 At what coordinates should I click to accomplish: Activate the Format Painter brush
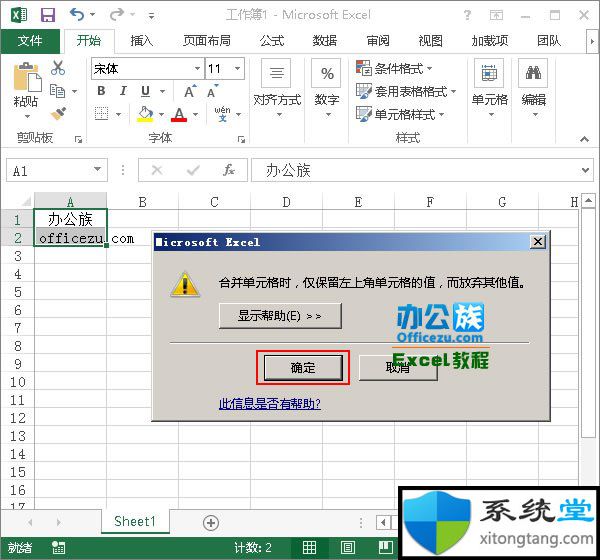pos(58,113)
